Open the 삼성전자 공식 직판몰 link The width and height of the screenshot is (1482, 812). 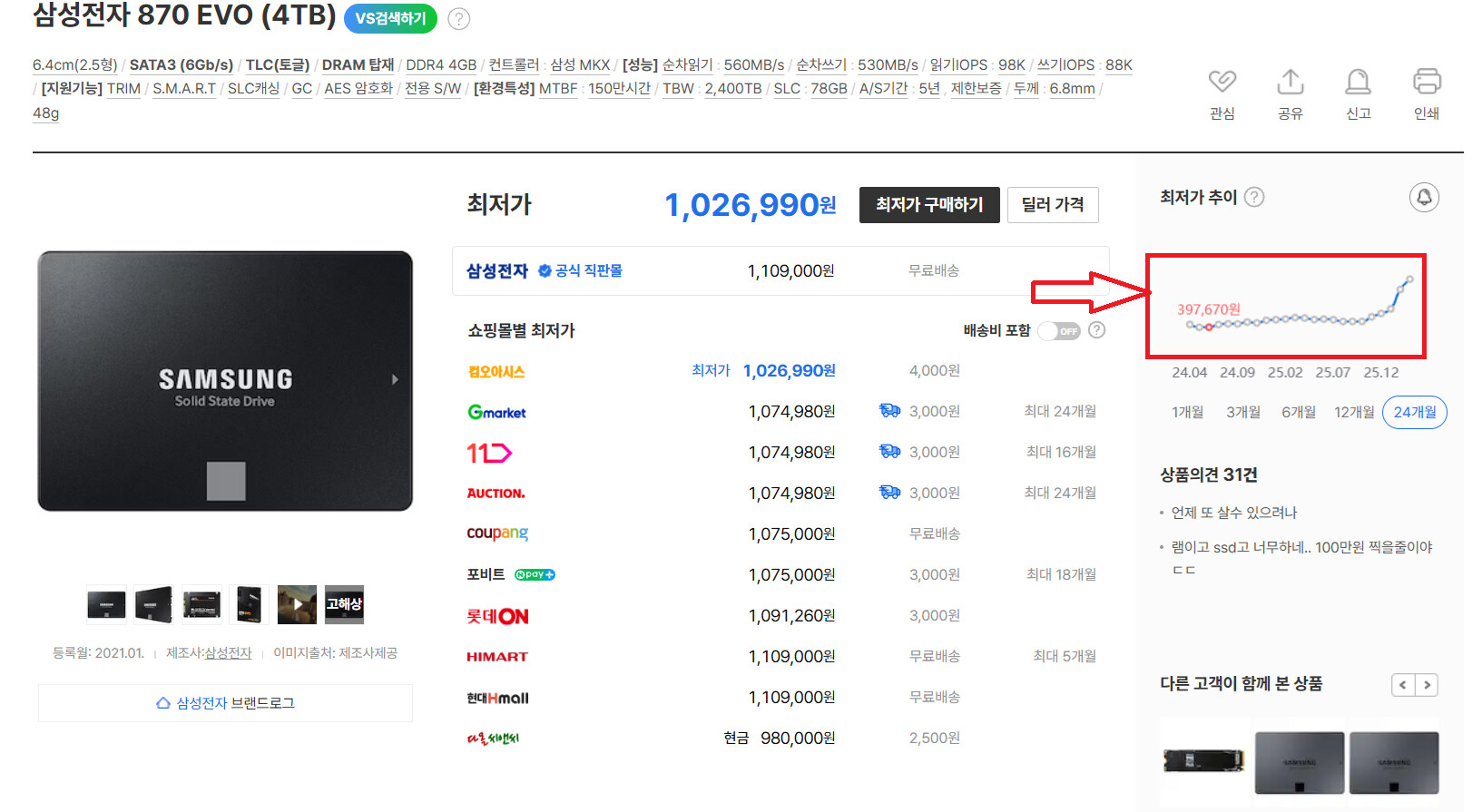coord(545,270)
